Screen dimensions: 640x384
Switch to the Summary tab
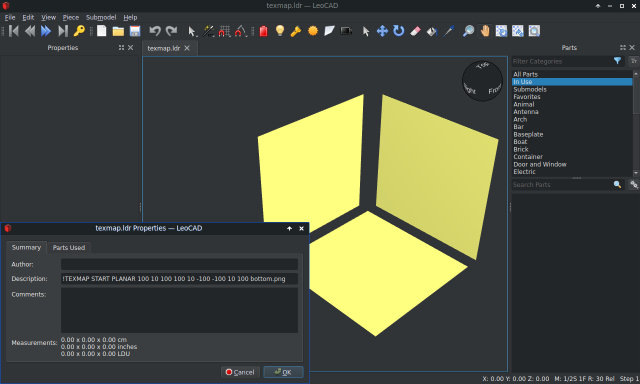(26, 248)
